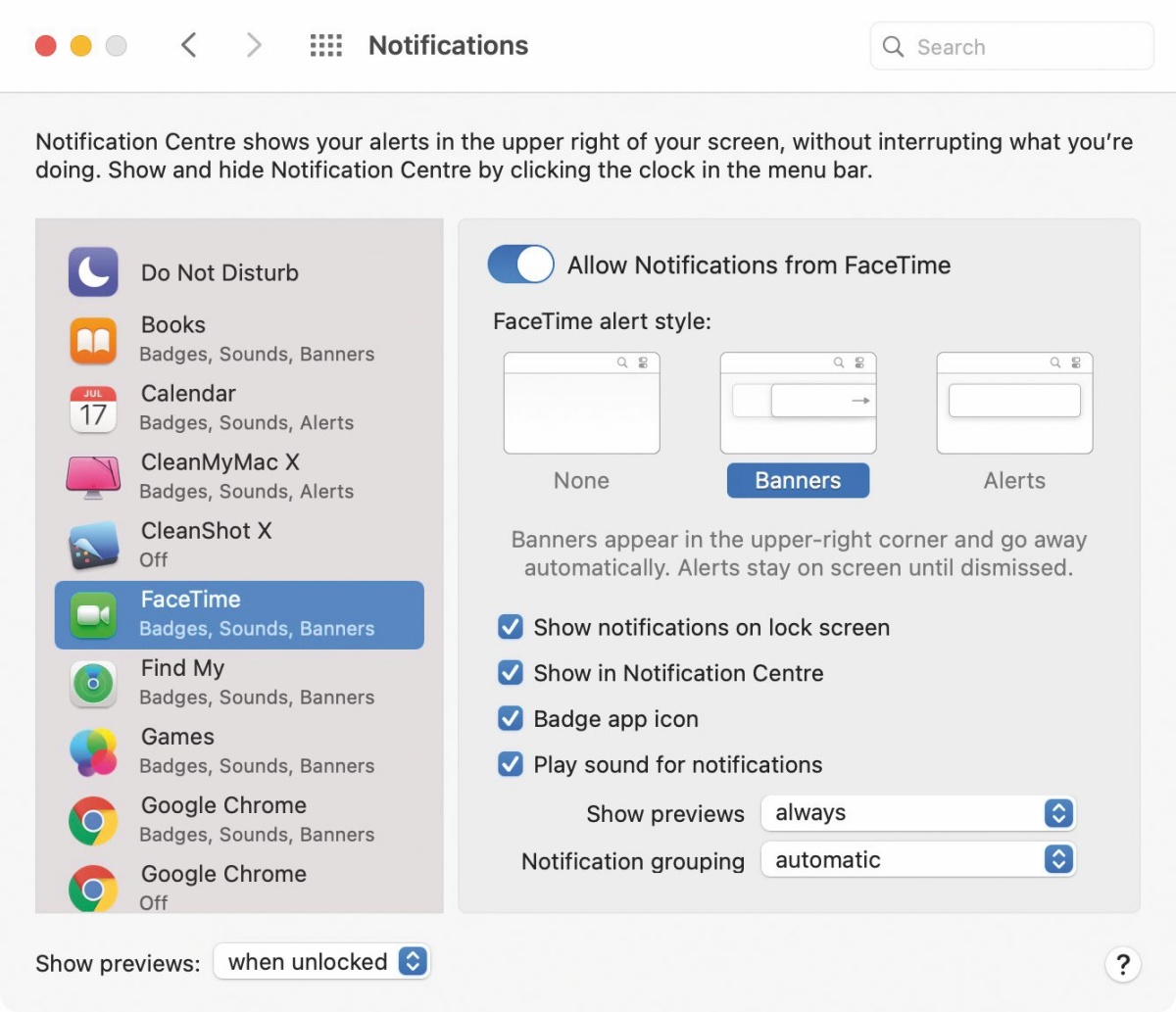Click the Chrome icon with Badges, Sounds, Banners
Image resolution: width=1176 pixels, height=1012 pixels.
pos(93,821)
